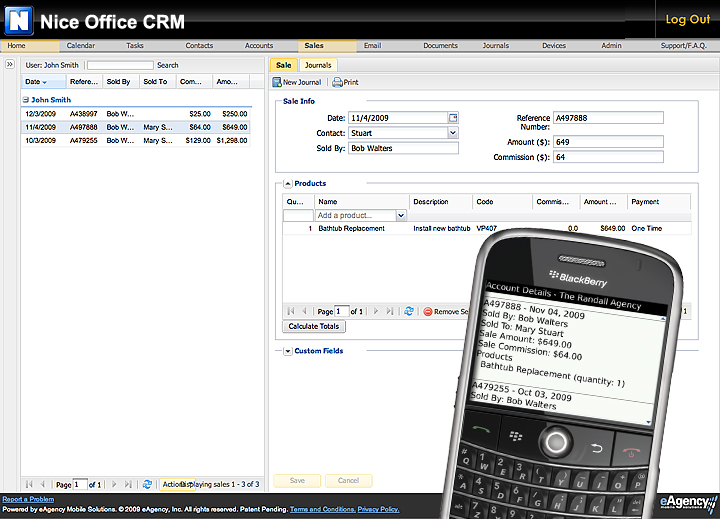Click the Remove selected product button
Image resolution: width=720 pixels, height=519 pixels.
[445, 311]
